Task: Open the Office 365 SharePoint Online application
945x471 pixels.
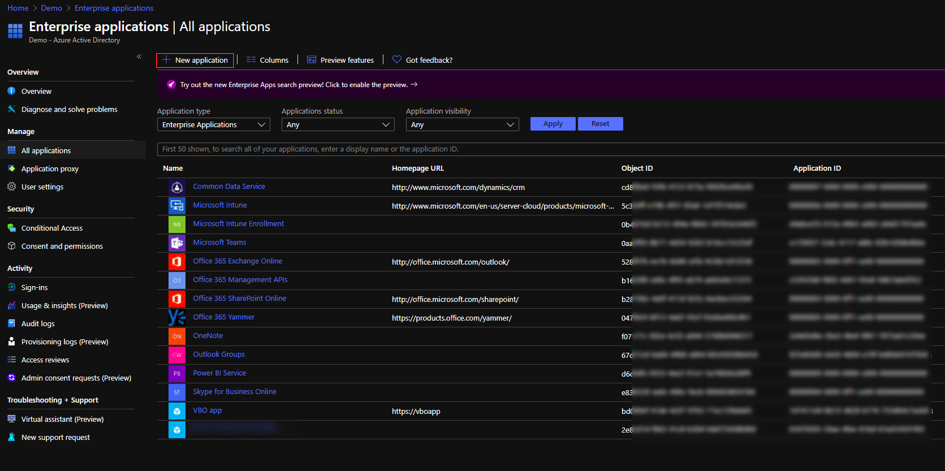Action: click(239, 298)
